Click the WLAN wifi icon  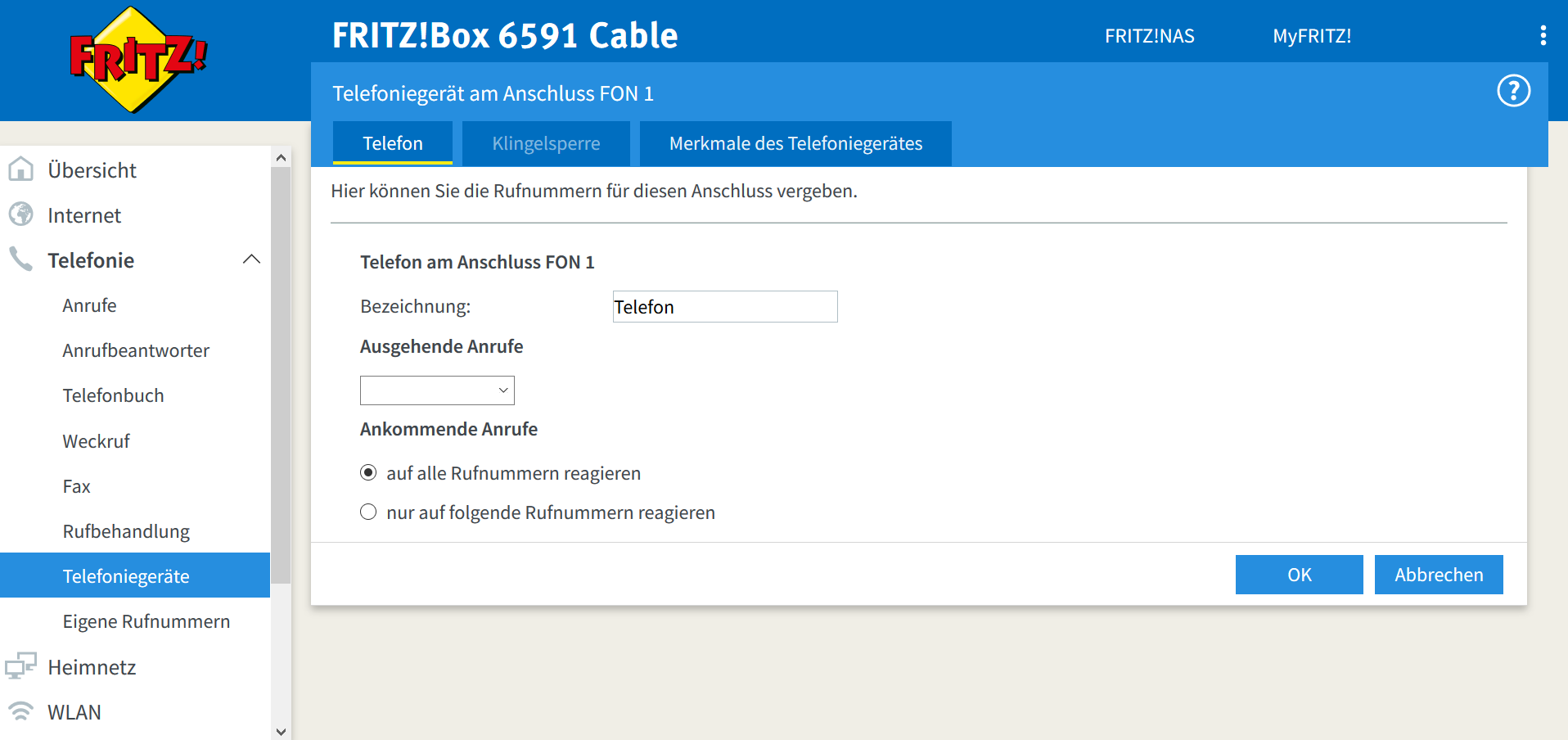(20, 711)
